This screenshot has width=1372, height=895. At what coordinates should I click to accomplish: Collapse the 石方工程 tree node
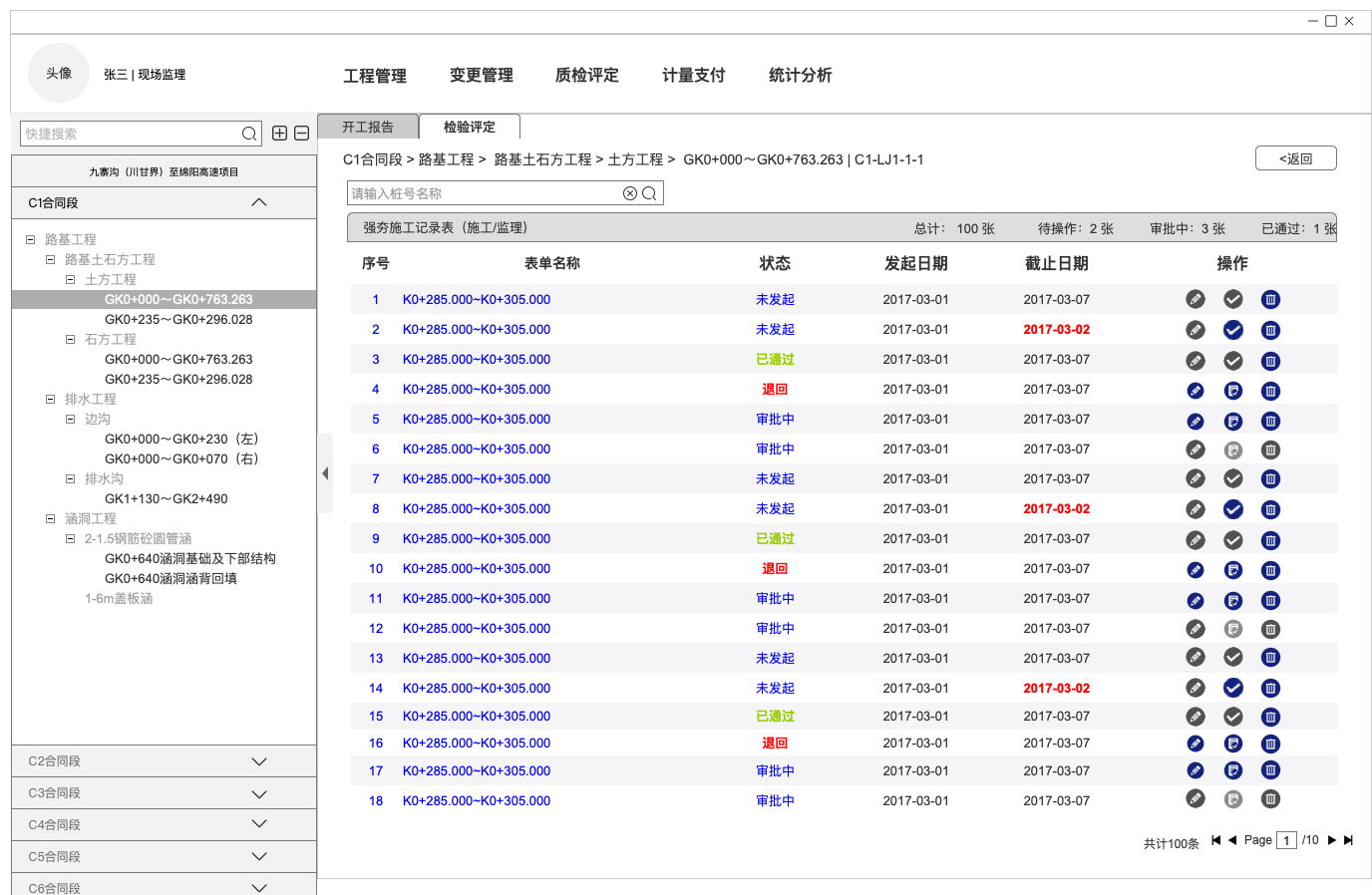(x=70, y=339)
